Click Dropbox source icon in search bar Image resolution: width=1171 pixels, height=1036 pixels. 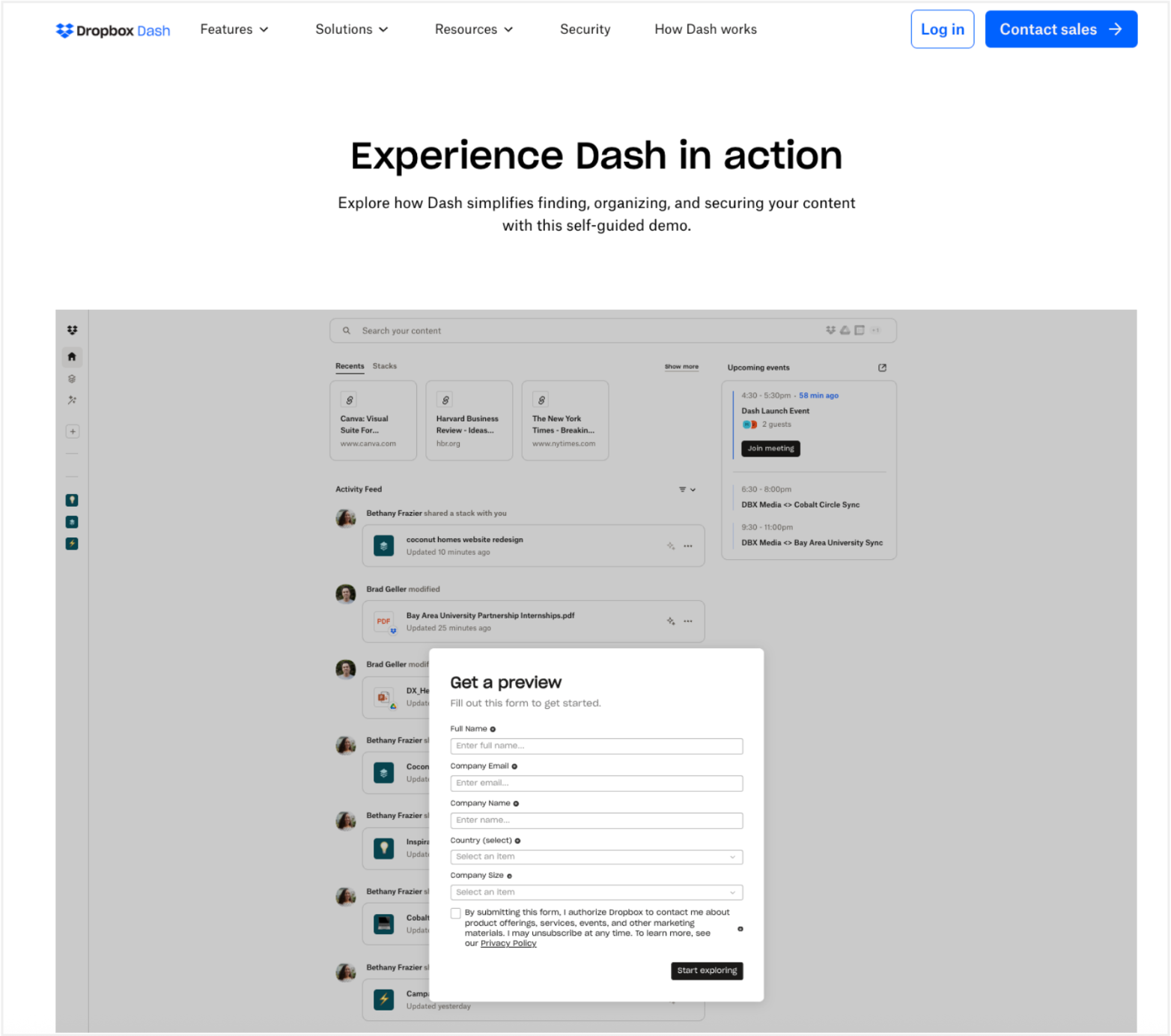tap(830, 330)
